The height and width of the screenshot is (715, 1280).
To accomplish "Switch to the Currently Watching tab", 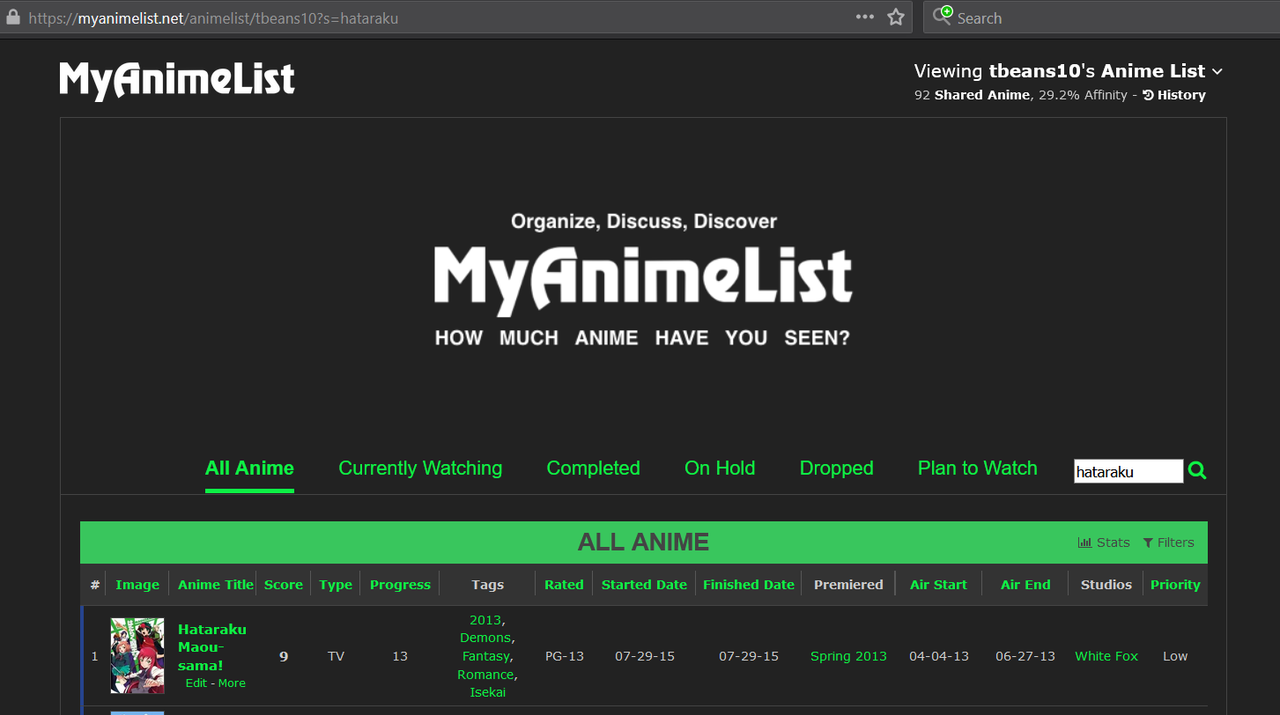I will (x=420, y=468).
